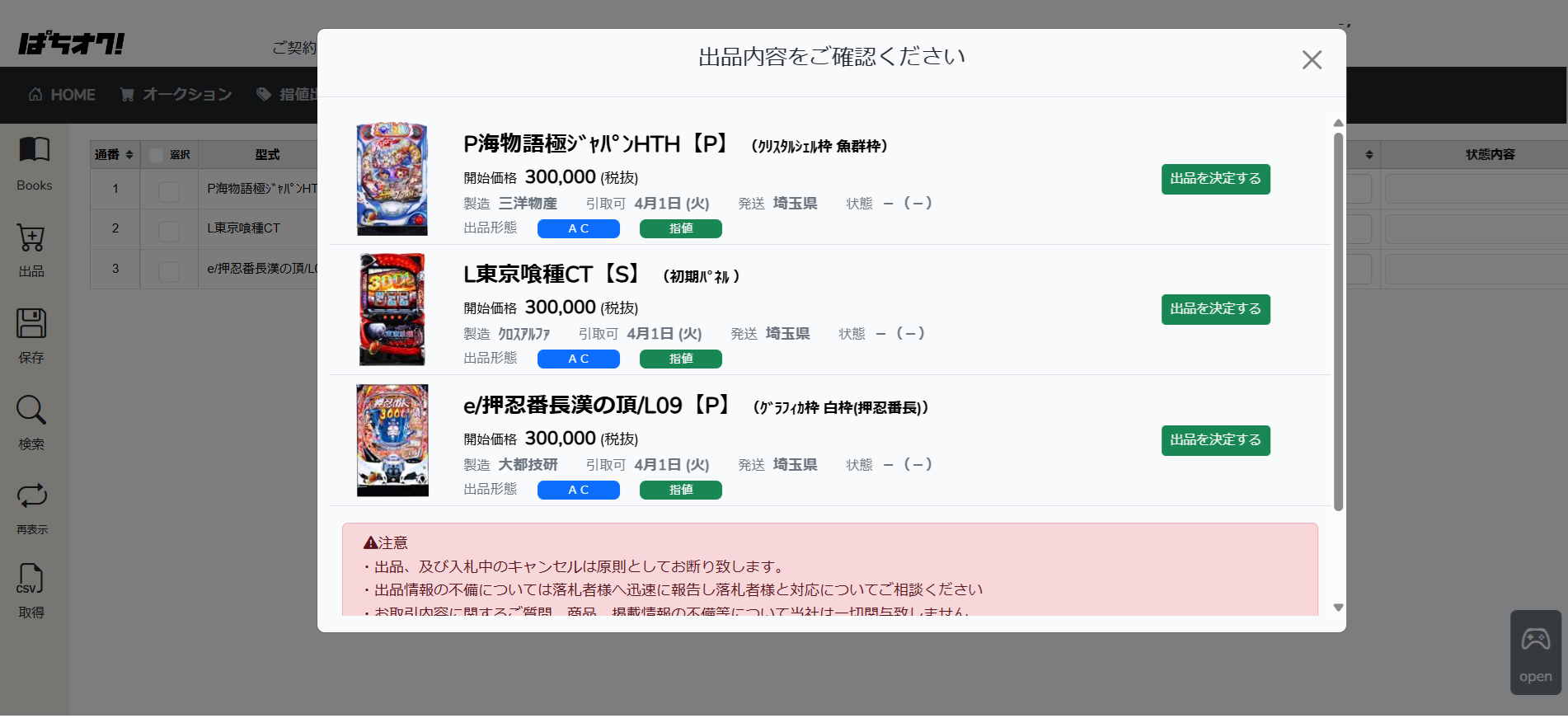1568x723 pixels.
Task: Open the L東京喰種CT machine thumbnail
Action: point(392,309)
